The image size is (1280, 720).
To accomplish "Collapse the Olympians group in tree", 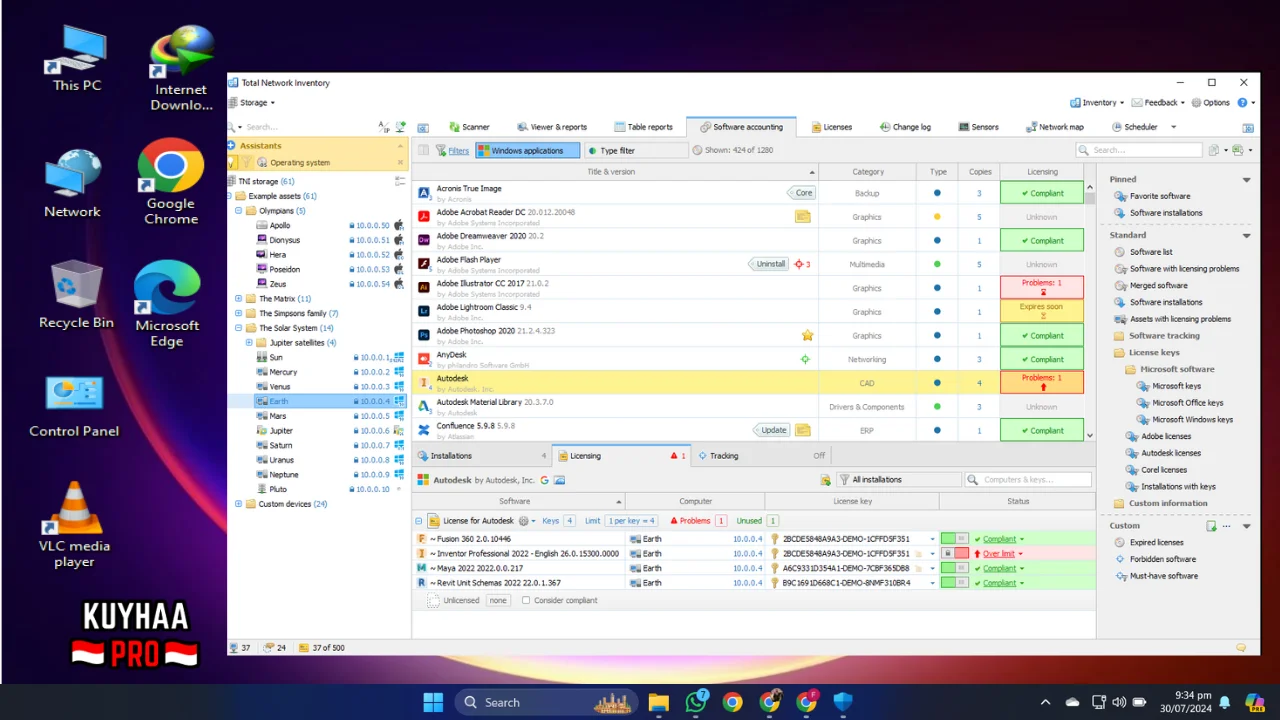I will point(238,211).
